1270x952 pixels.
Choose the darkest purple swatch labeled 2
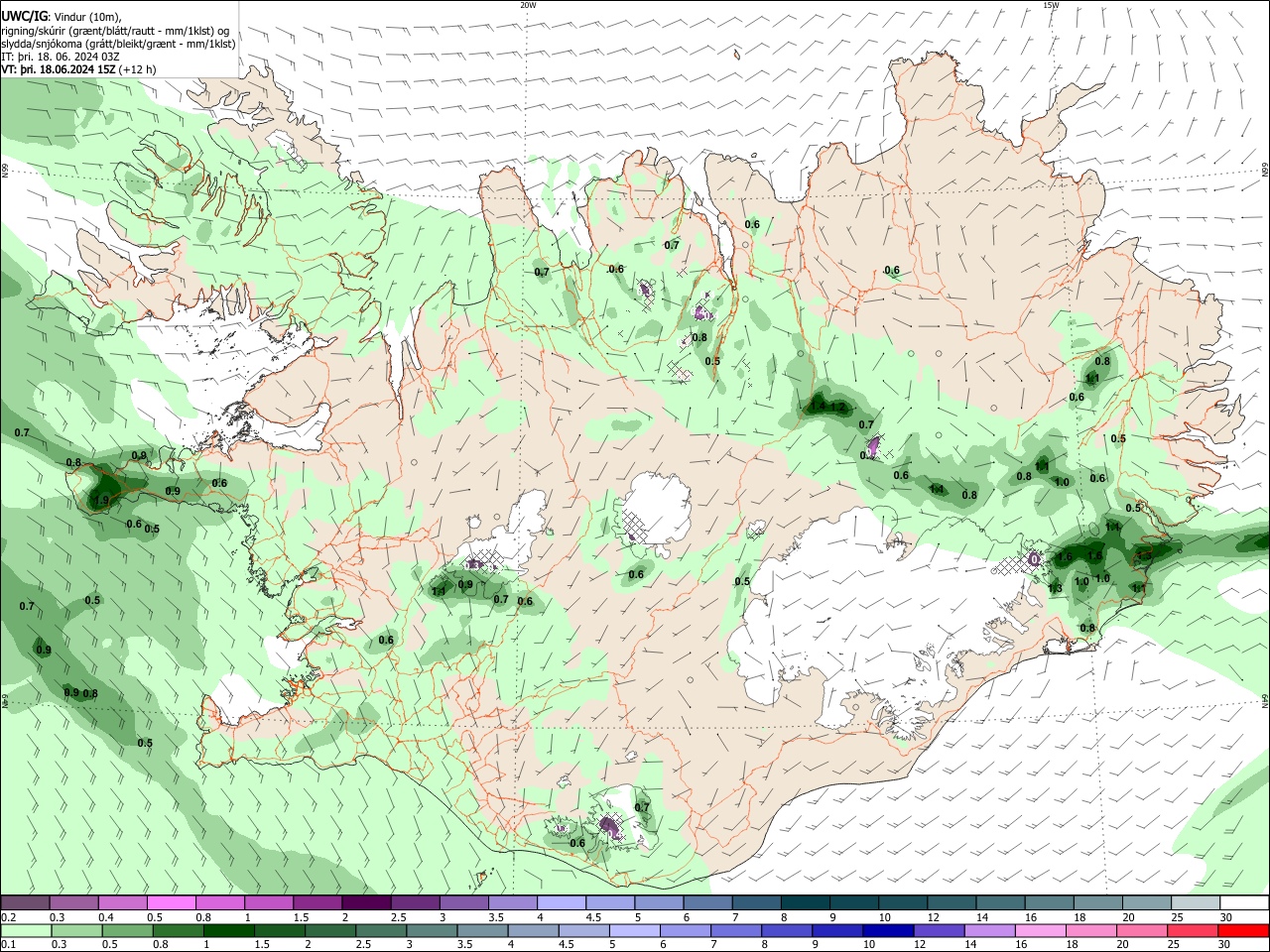click(366, 903)
